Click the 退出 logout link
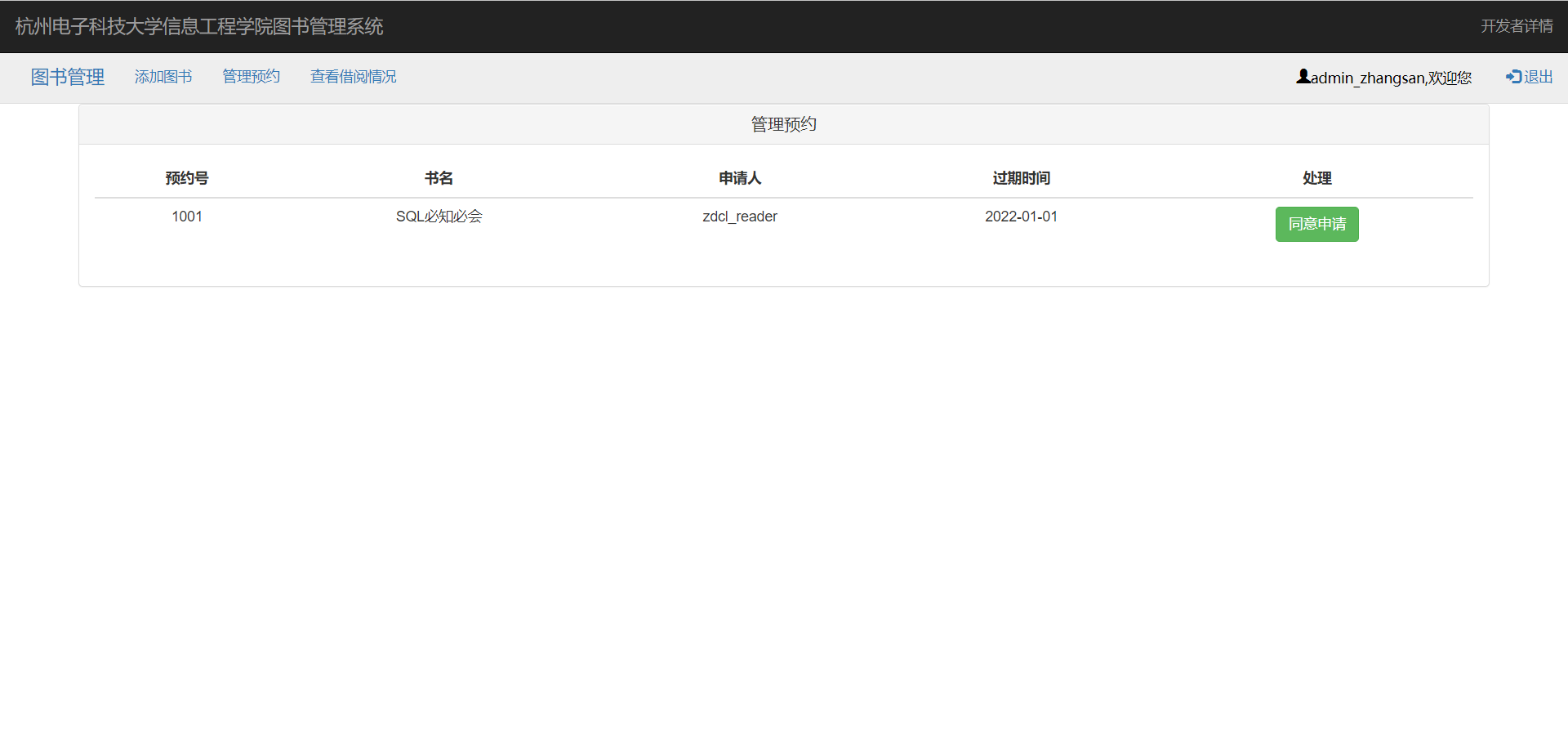 click(x=1530, y=77)
